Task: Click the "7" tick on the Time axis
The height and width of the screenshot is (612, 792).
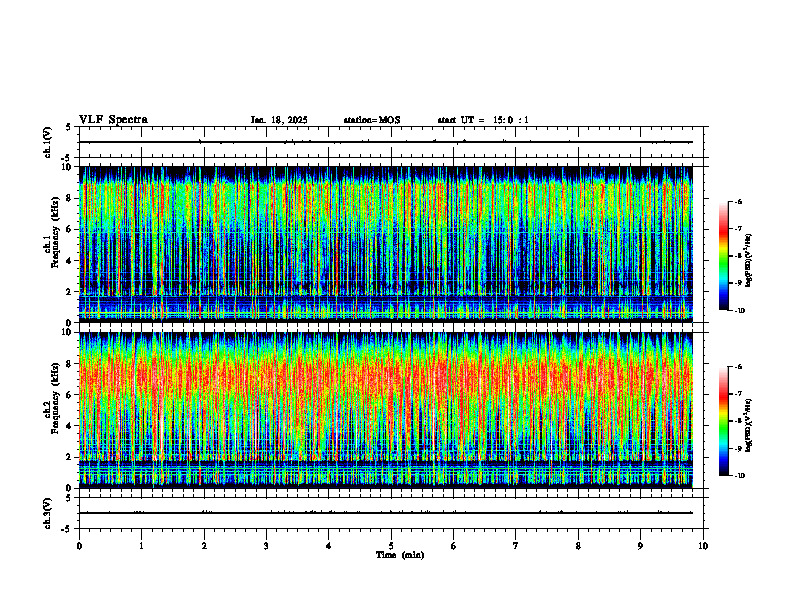Action: tap(516, 546)
